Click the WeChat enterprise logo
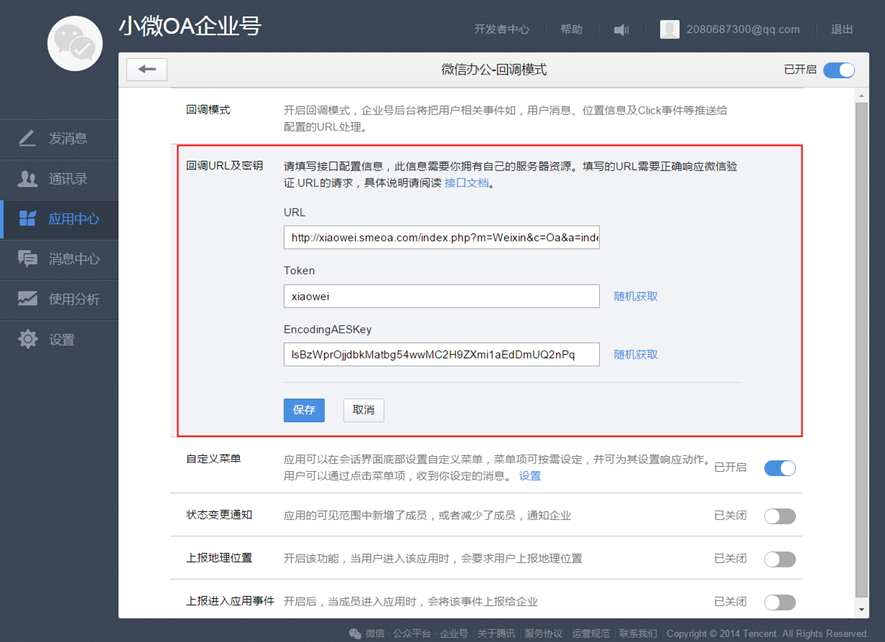The height and width of the screenshot is (642, 885). pyautogui.click(x=75, y=43)
